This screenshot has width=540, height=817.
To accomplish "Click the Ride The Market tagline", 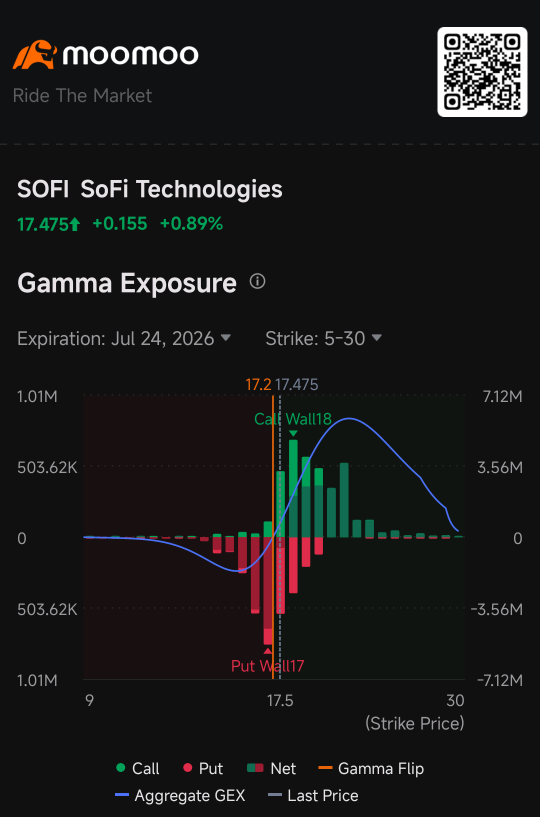I will pyautogui.click(x=82, y=96).
